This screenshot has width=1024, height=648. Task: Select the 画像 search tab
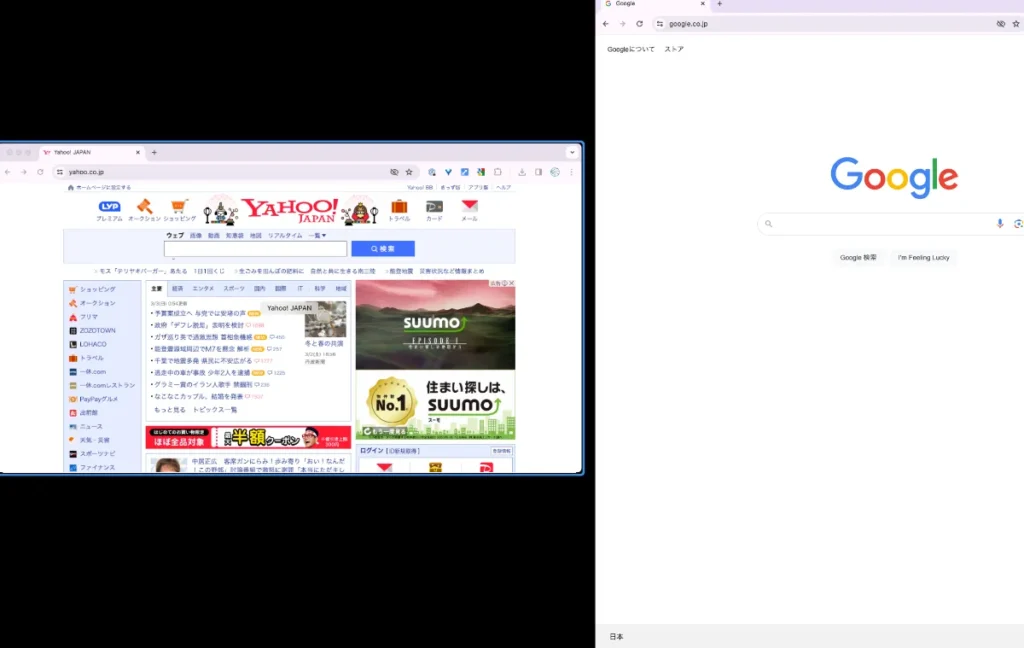[195, 235]
